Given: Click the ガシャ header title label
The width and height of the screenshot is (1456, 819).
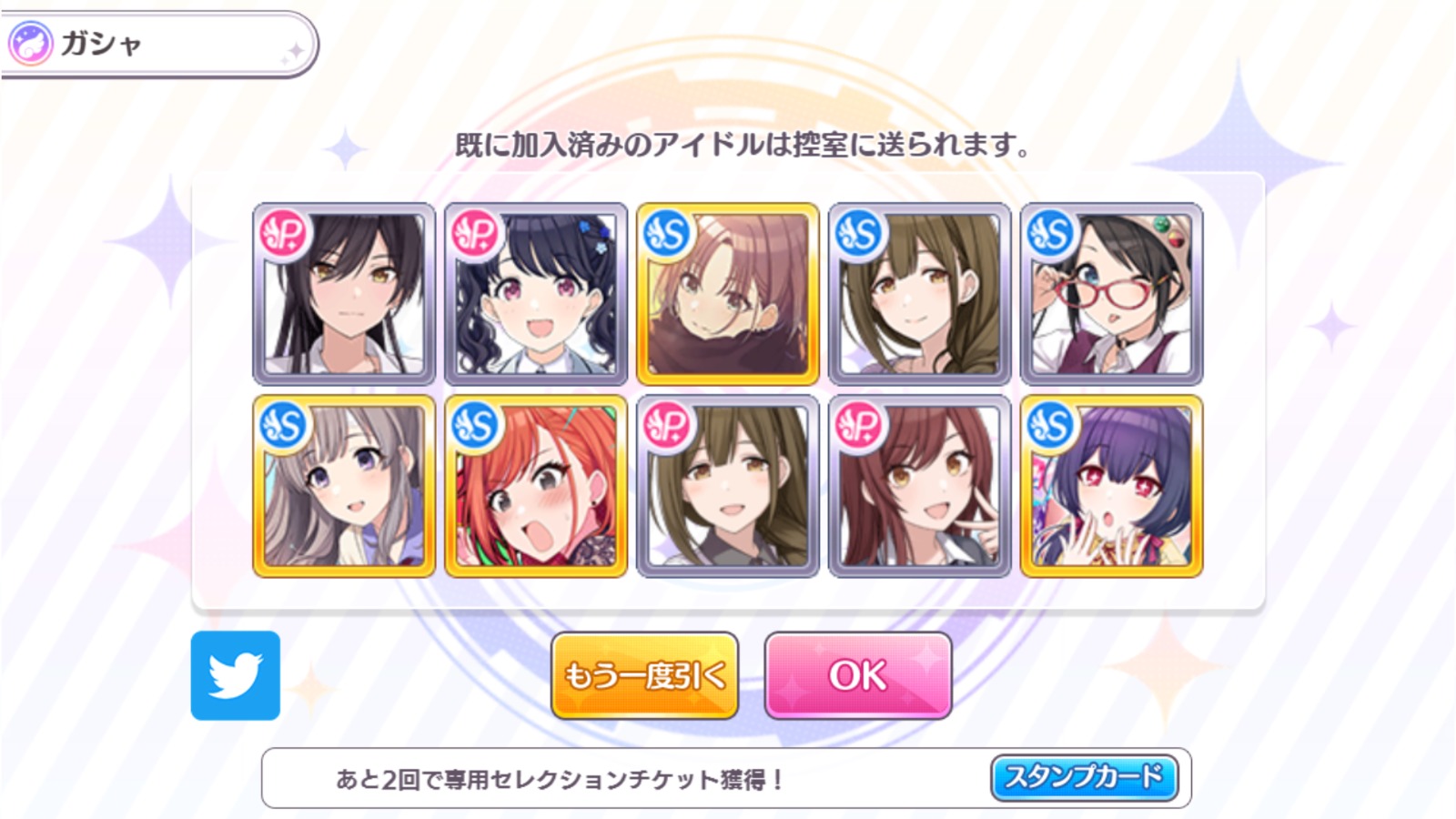Looking at the screenshot, I should [101, 44].
